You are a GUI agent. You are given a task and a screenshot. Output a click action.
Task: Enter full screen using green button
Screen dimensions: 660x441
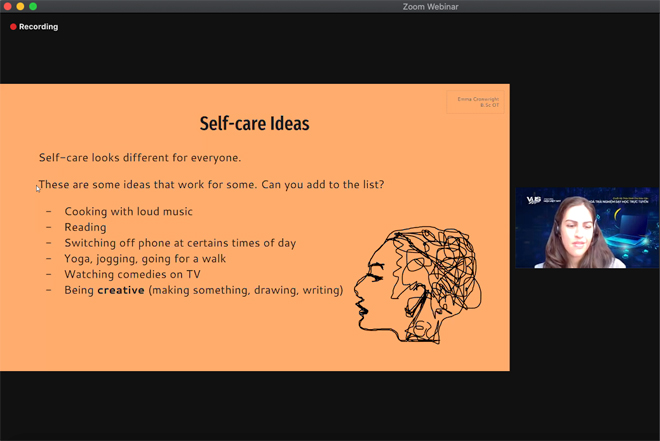tap(33, 7)
